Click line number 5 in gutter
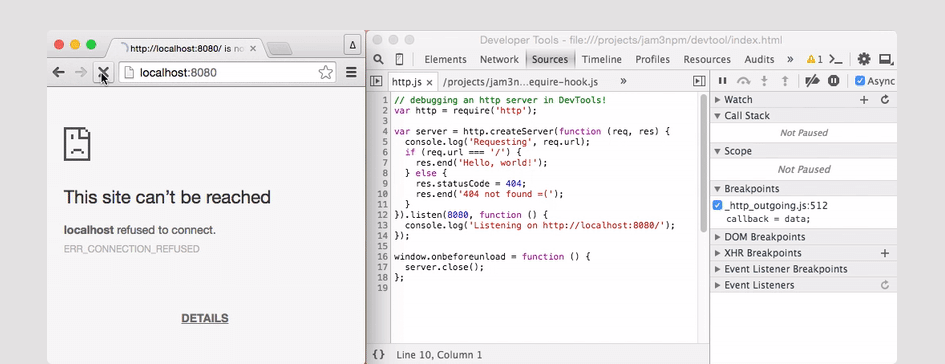This screenshot has width=945, height=364. [x=386, y=142]
